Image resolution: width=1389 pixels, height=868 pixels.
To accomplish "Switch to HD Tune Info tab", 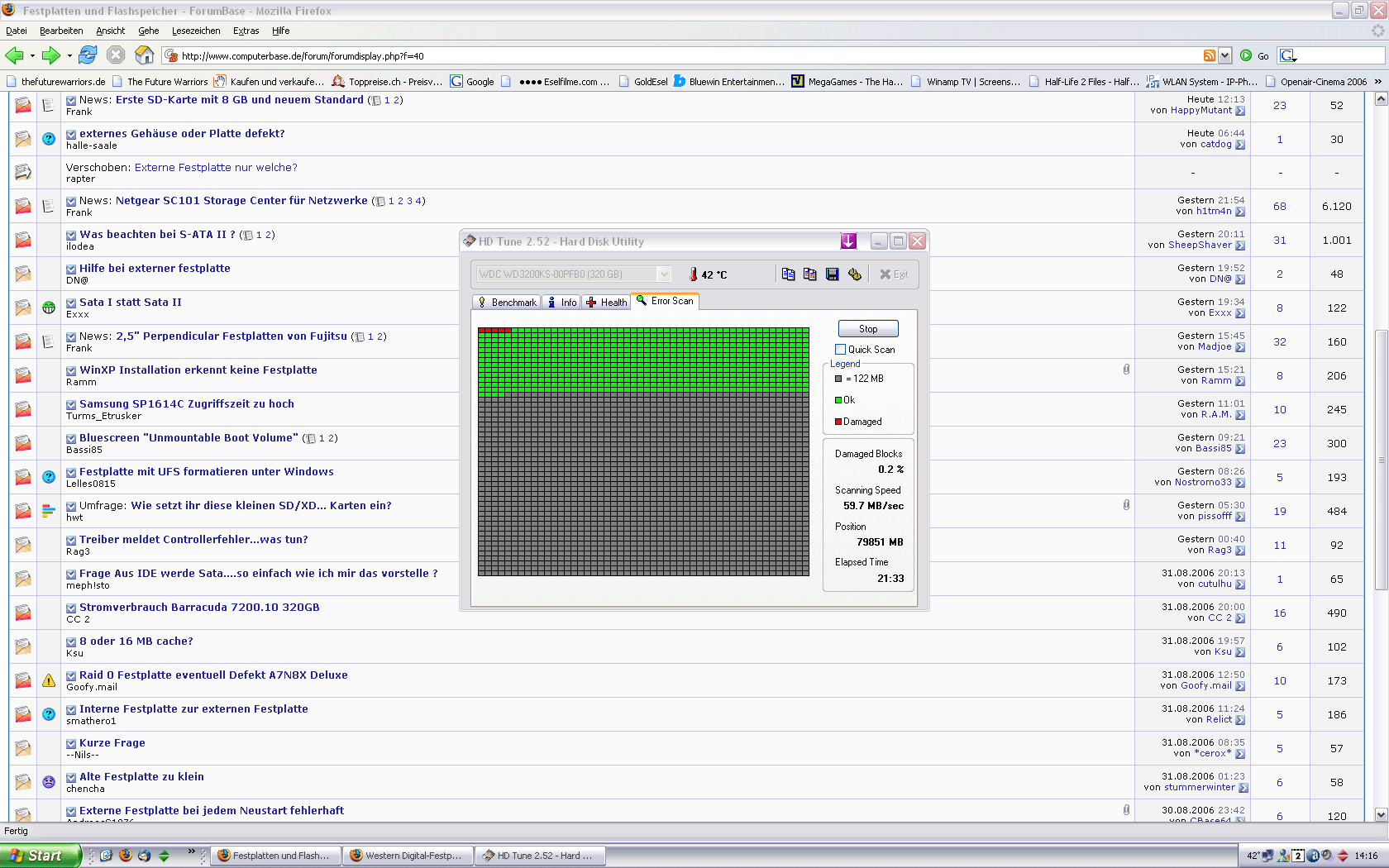I will coord(562,303).
